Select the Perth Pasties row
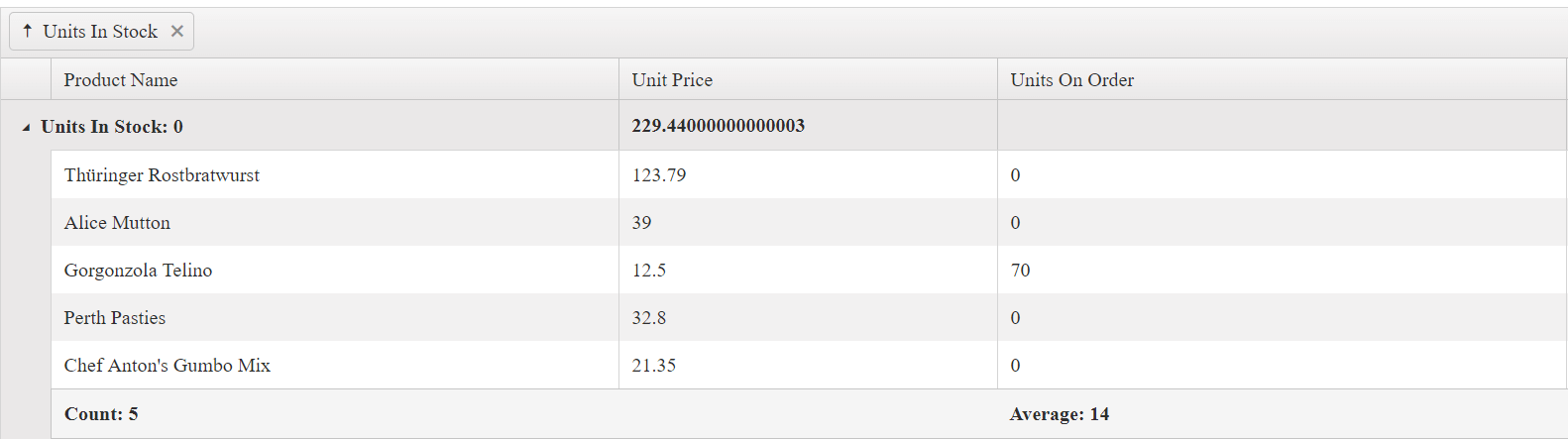Image resolution: width=1568 pixels, height=439 pixels. (x=115, y=318)
